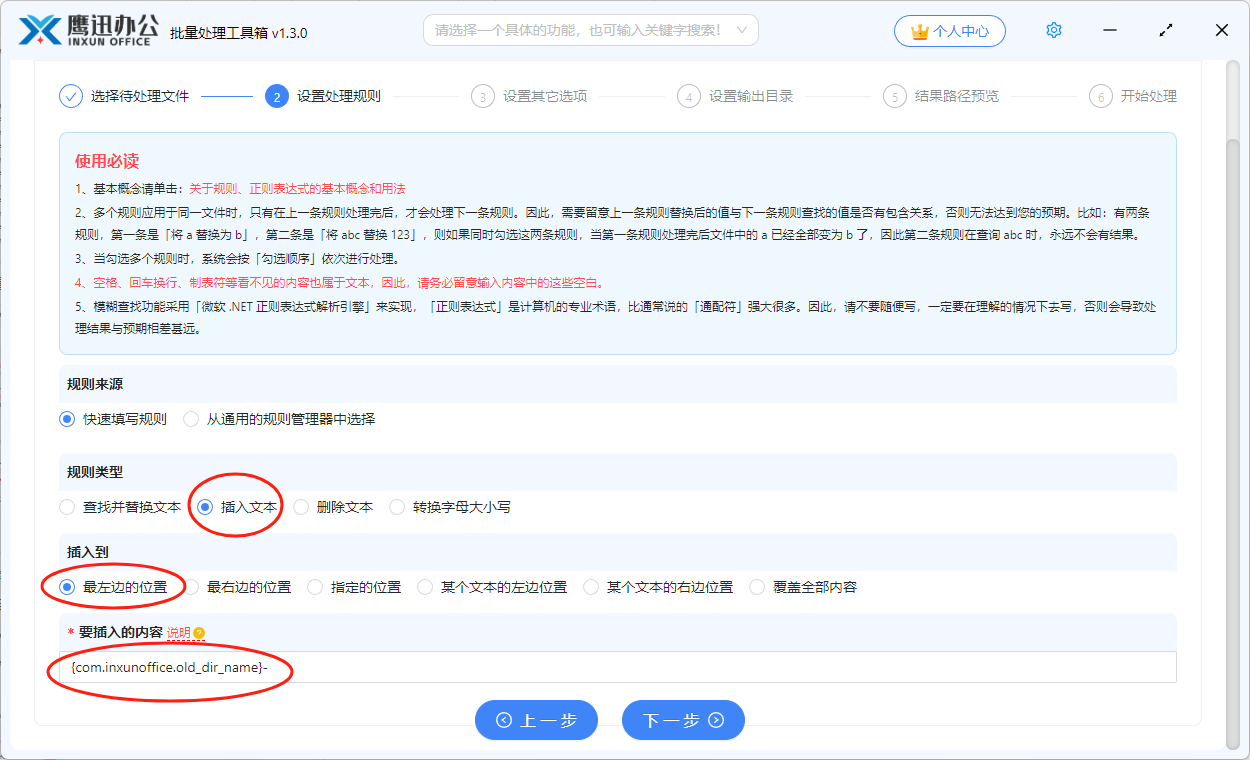Open the 说明 explanation link
1250x760 pixels.
click(177, 633)
